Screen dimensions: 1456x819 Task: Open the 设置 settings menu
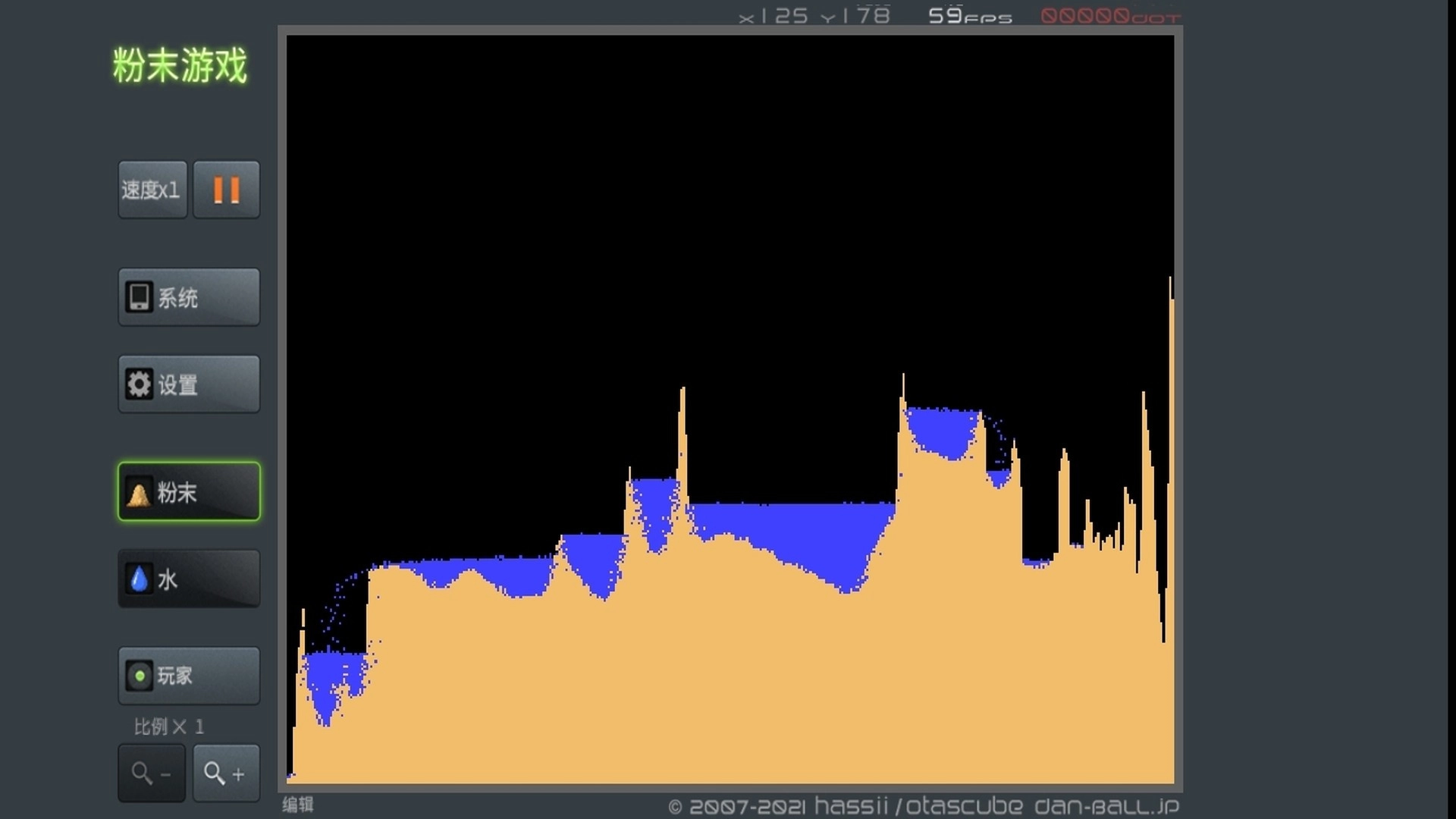click(x=189, y=384)
